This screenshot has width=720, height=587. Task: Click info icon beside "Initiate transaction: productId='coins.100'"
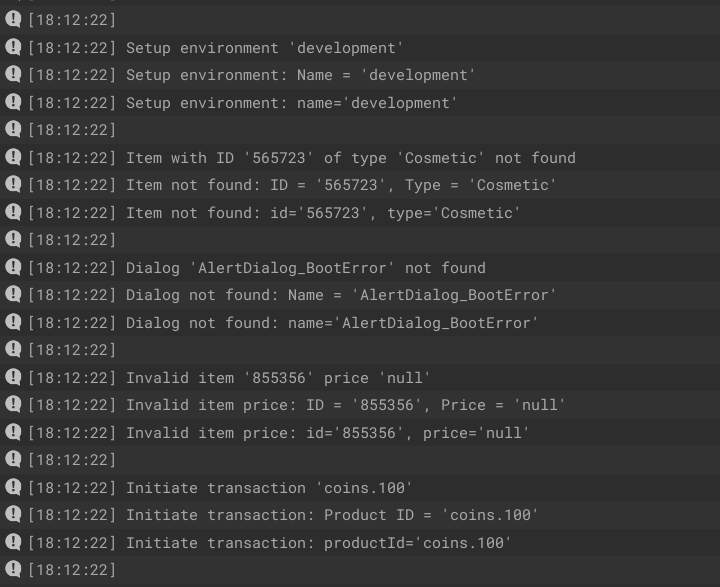click(x=13, y=542)
